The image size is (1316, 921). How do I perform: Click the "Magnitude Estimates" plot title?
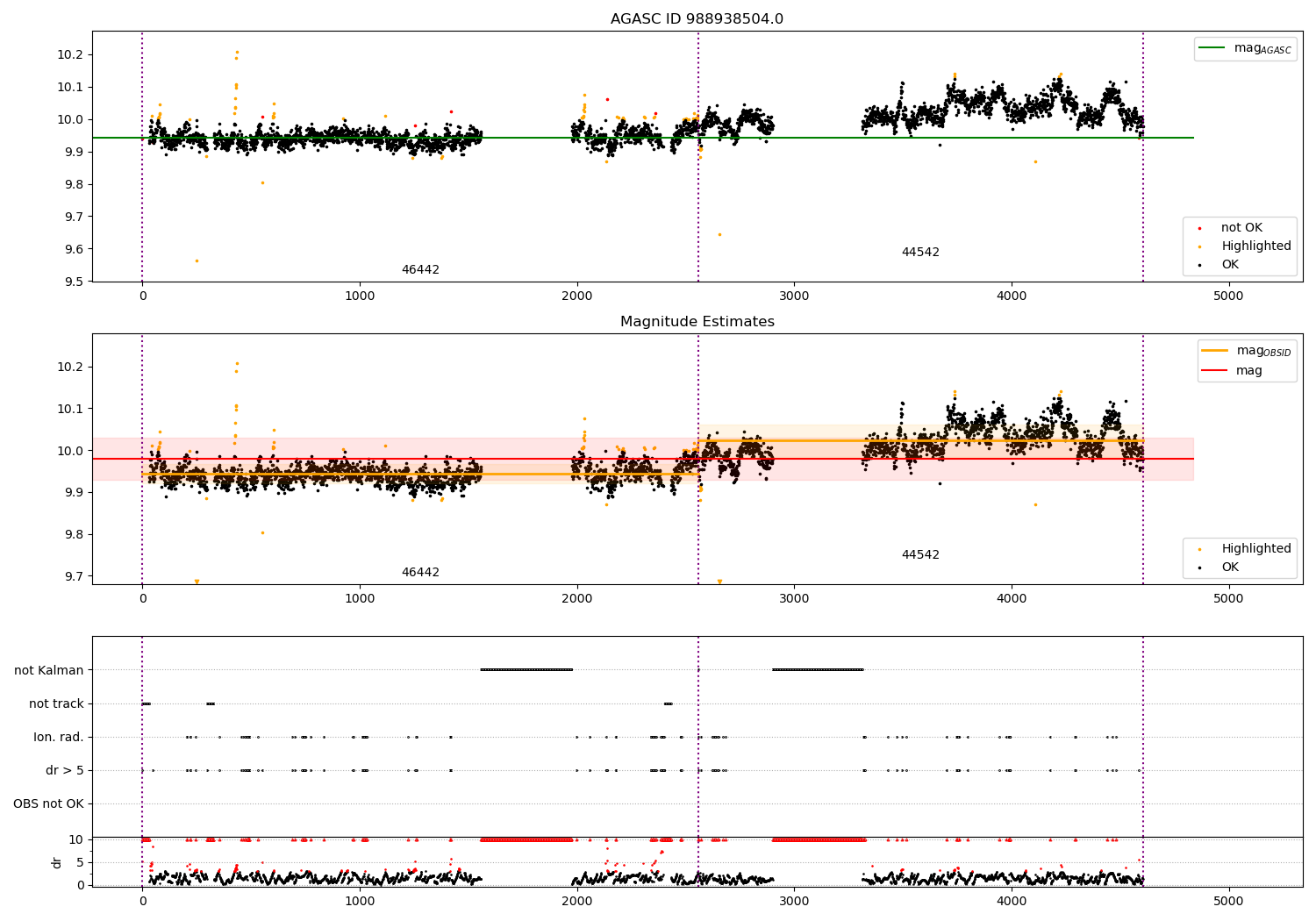point(697,322)
